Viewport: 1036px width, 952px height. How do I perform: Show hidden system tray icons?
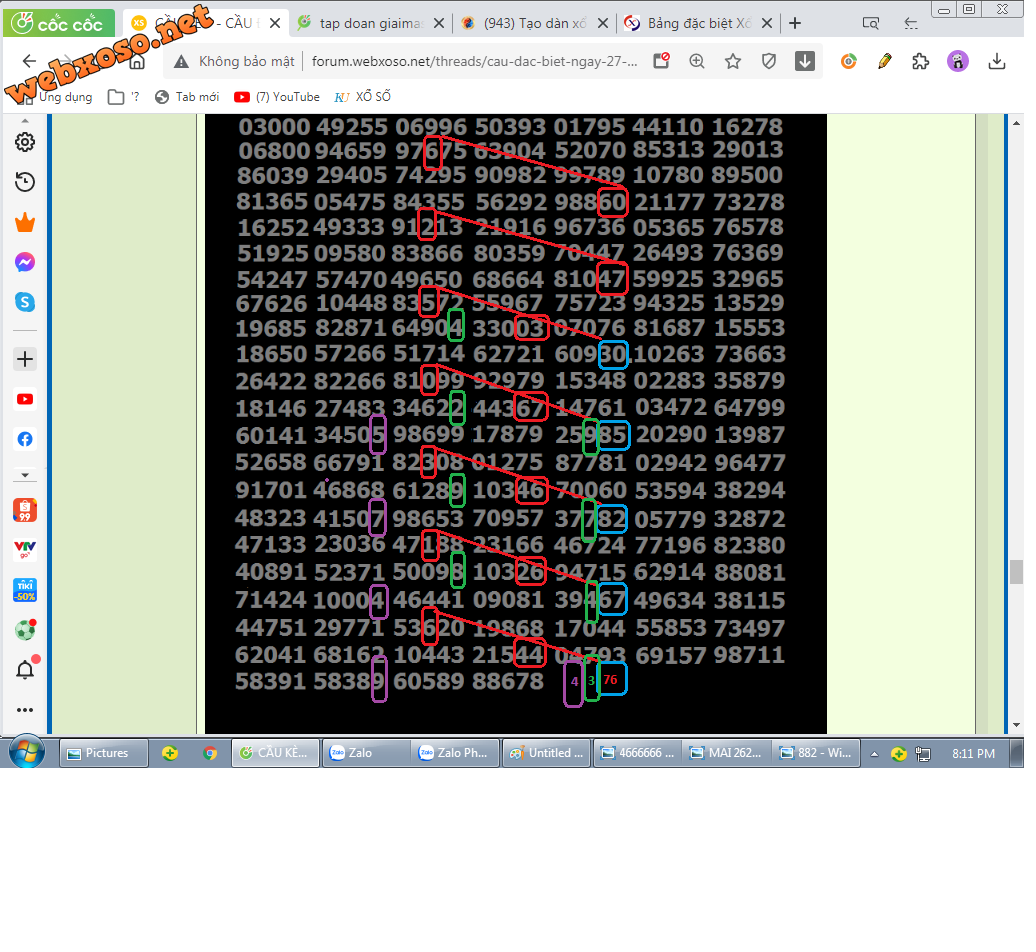click(874, 754)
